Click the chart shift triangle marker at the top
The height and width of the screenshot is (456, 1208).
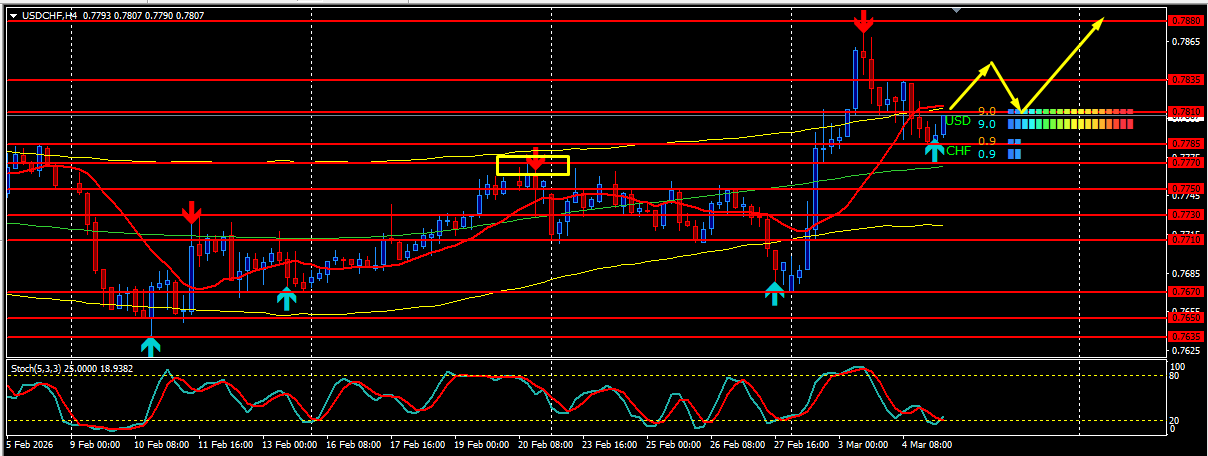tap(957, 9)
